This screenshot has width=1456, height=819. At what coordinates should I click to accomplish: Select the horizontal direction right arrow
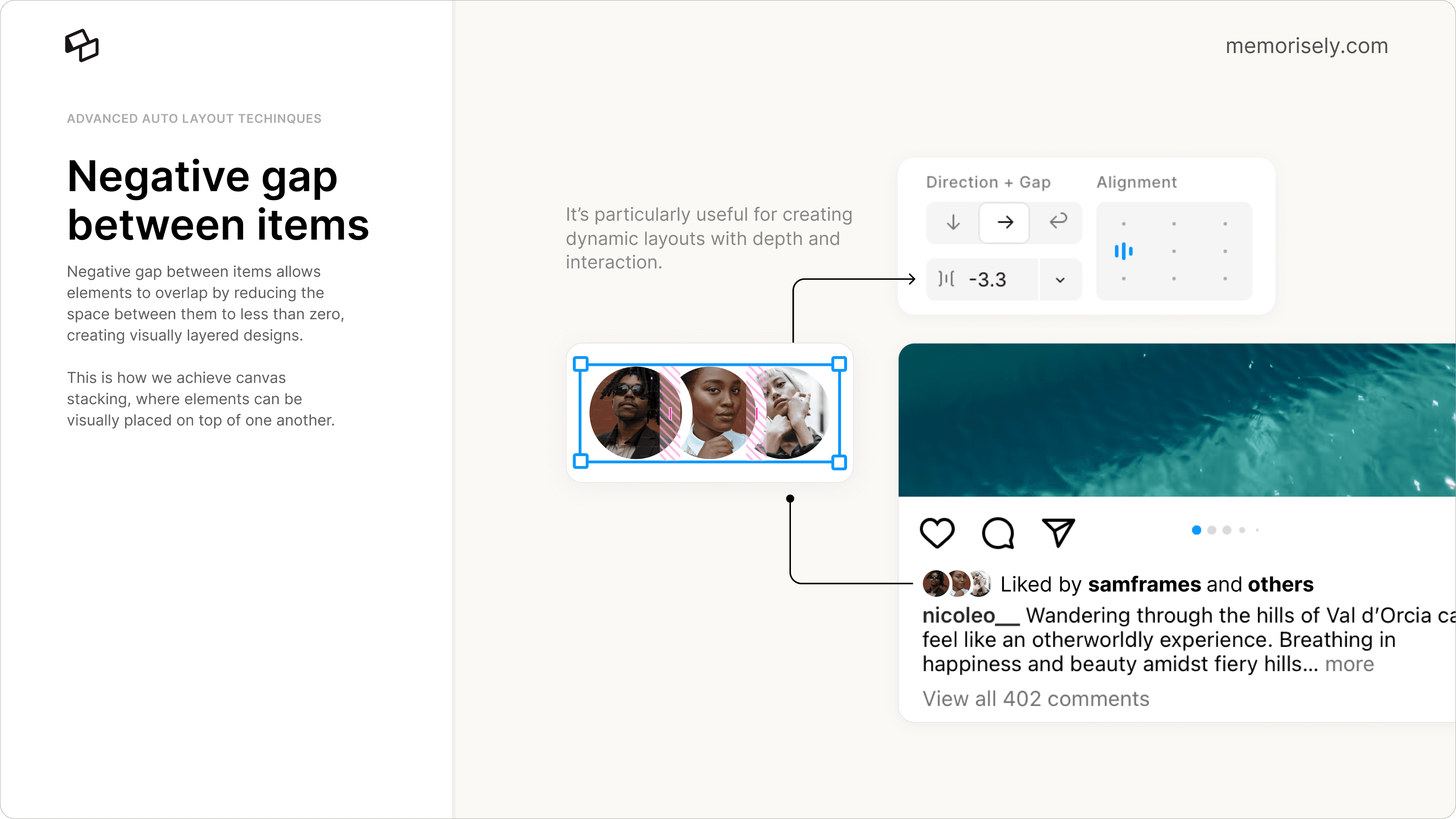point(1005,222)
